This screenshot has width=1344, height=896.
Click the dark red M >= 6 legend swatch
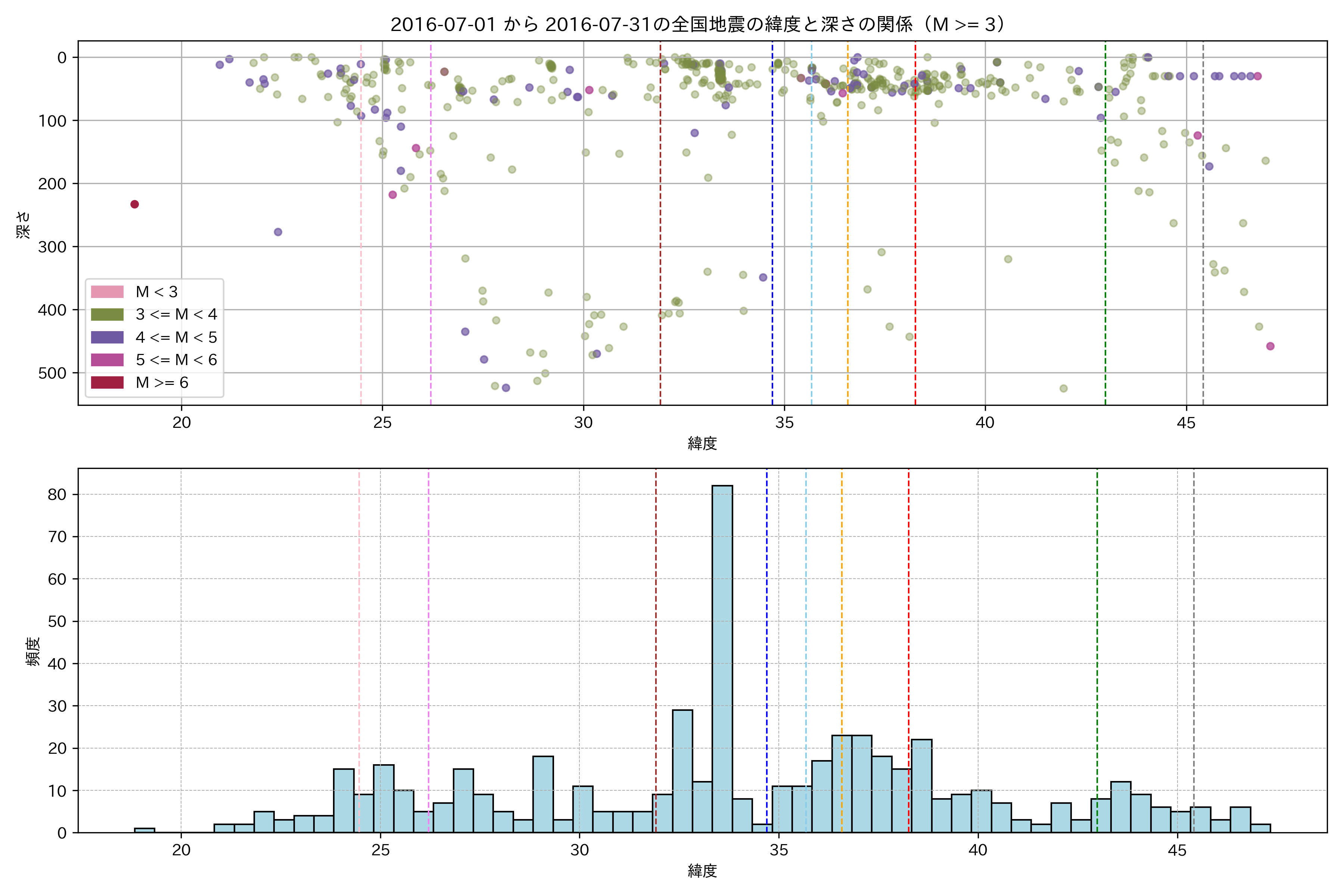[x=107, y=382]
